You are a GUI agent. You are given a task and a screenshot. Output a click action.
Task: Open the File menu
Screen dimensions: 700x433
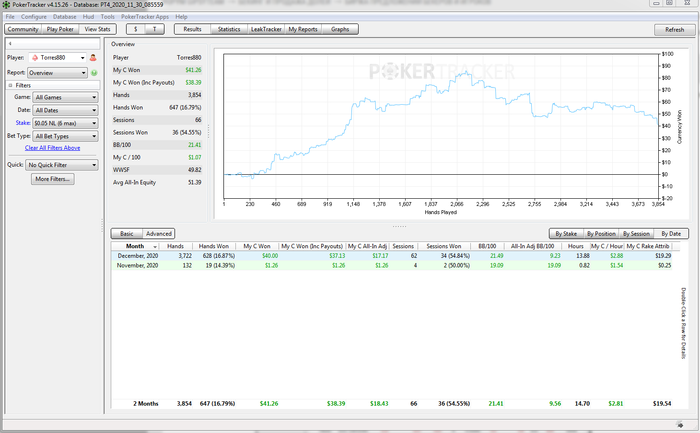click(10, 17)
